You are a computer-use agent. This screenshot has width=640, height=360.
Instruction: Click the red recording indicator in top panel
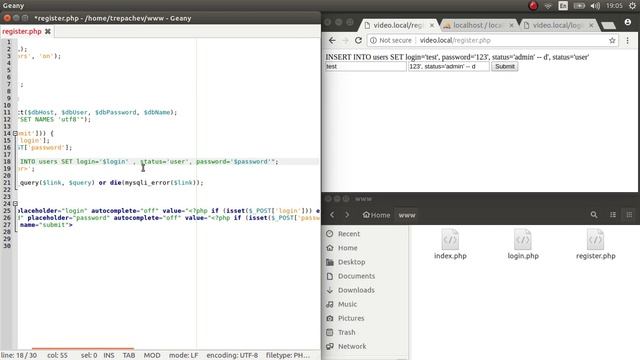(x=533, y=6)
